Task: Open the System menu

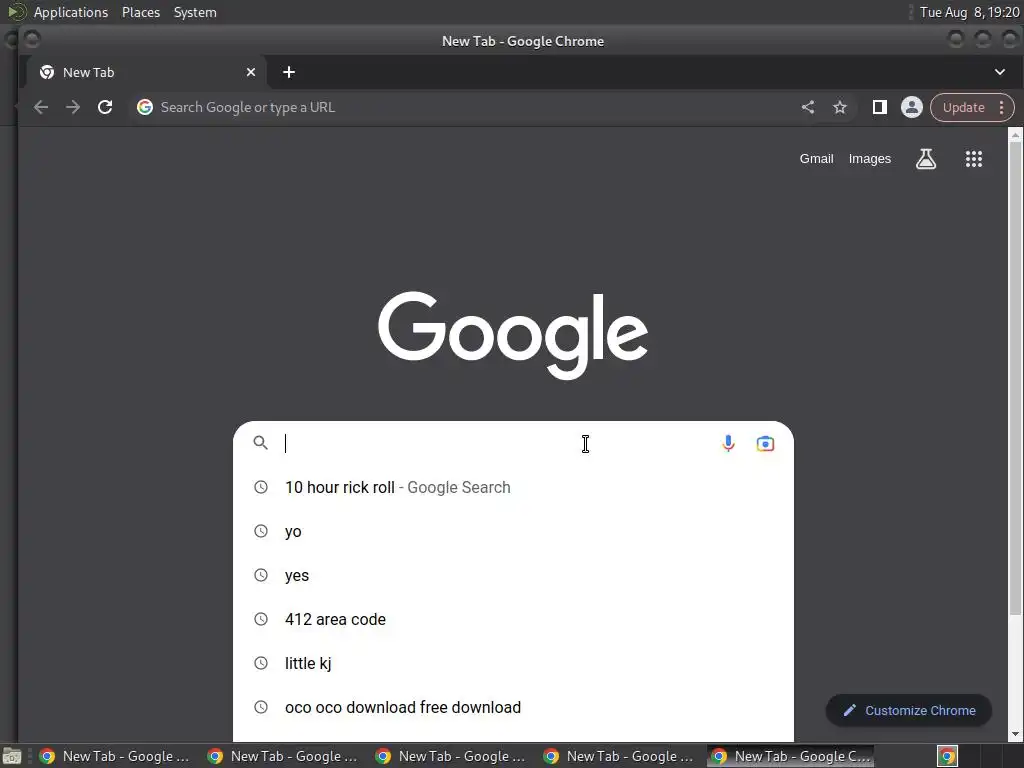Action: 195,12
